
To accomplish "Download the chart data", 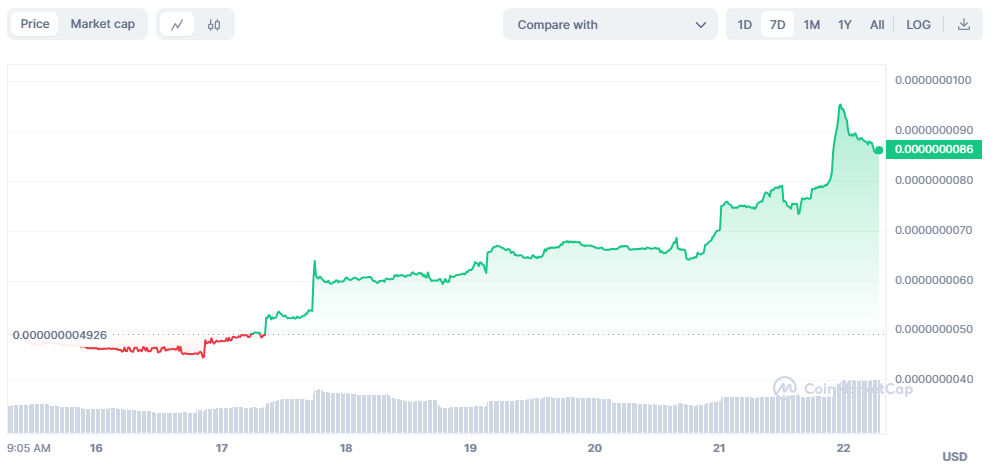I will coord(964,25).
